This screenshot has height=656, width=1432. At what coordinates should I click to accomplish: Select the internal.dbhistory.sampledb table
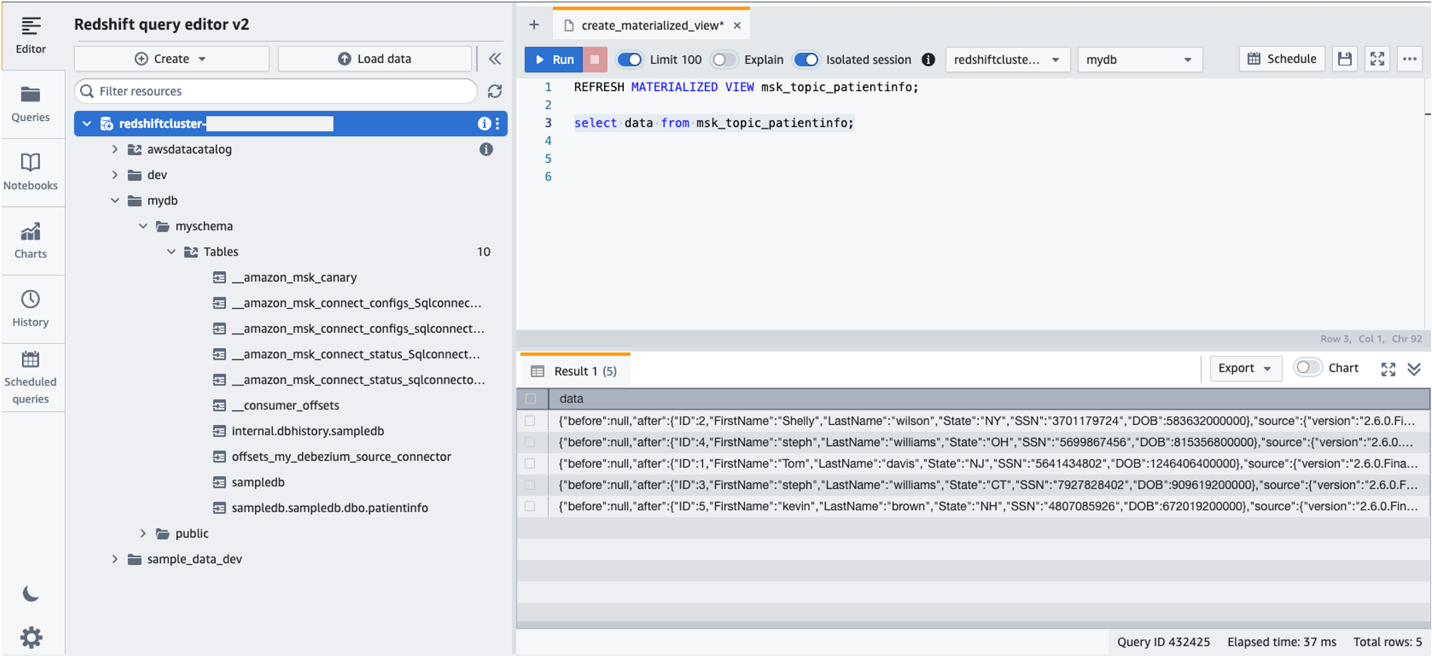point(308,431)
